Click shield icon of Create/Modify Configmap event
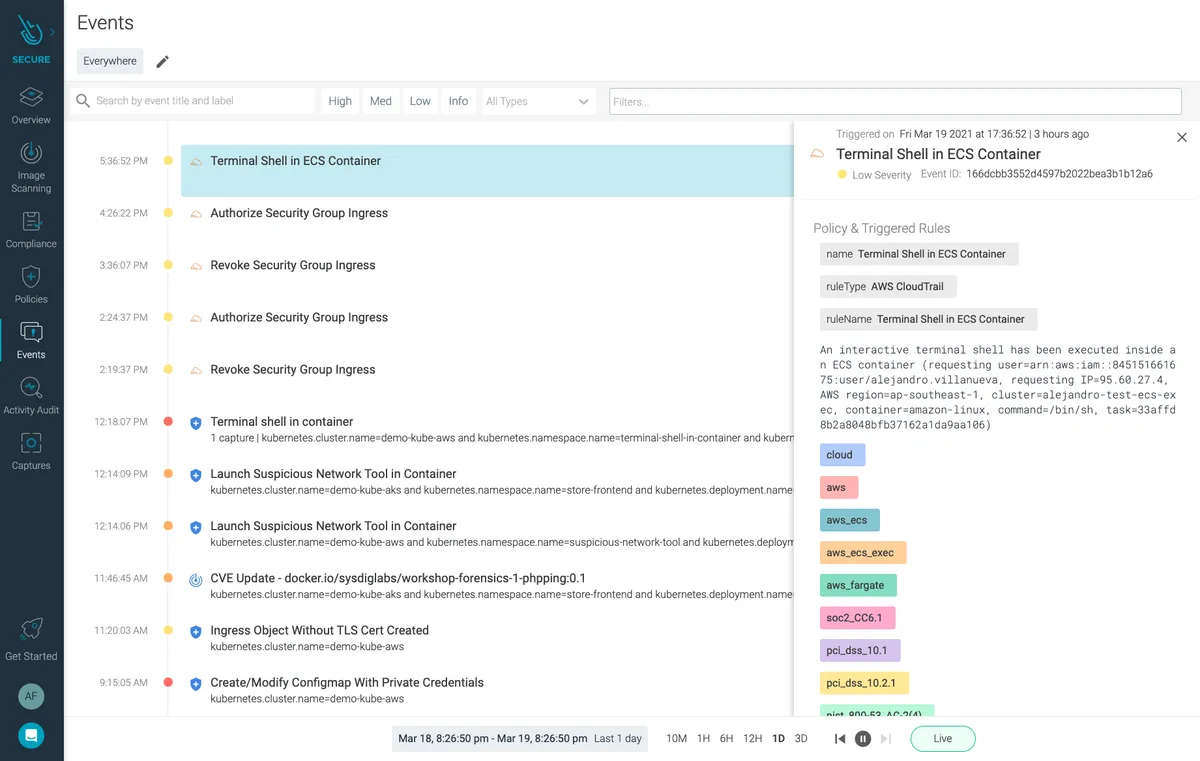 point(196,684)
